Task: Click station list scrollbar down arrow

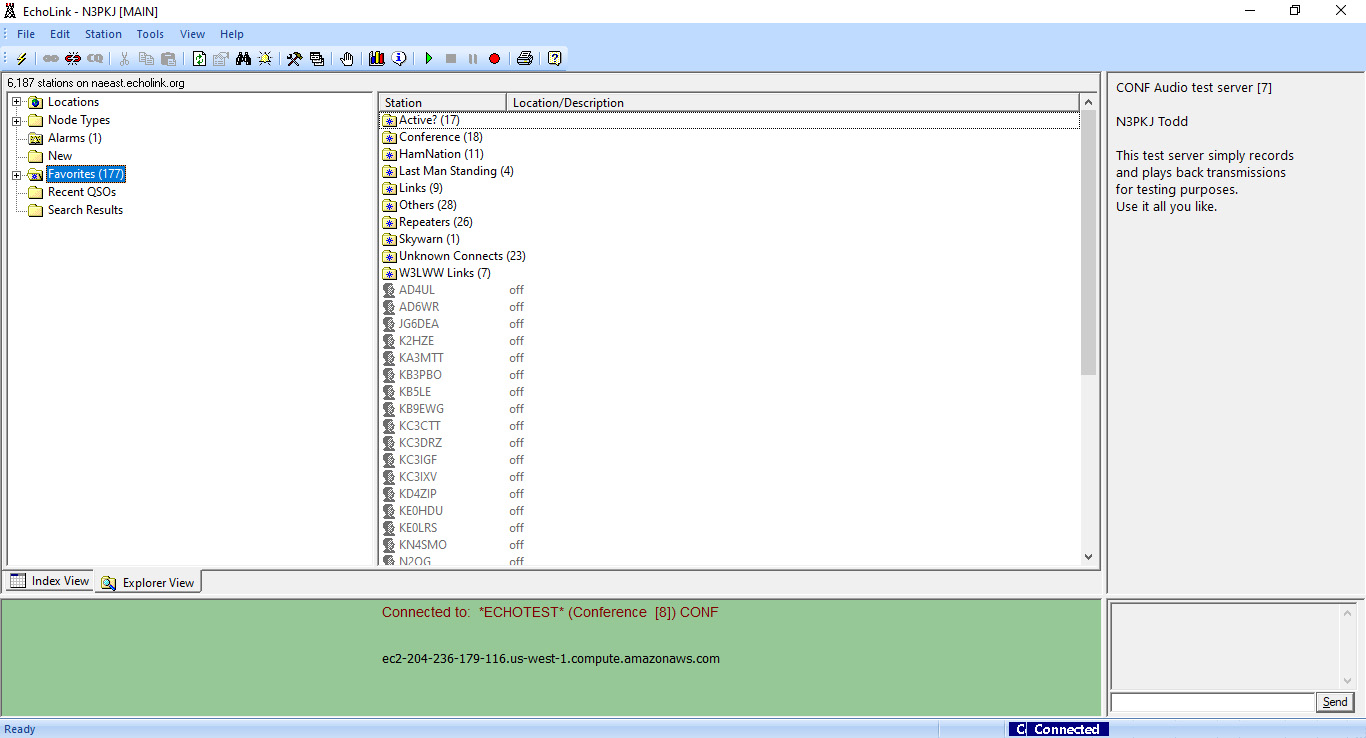Action: [x=1088, y=557]
